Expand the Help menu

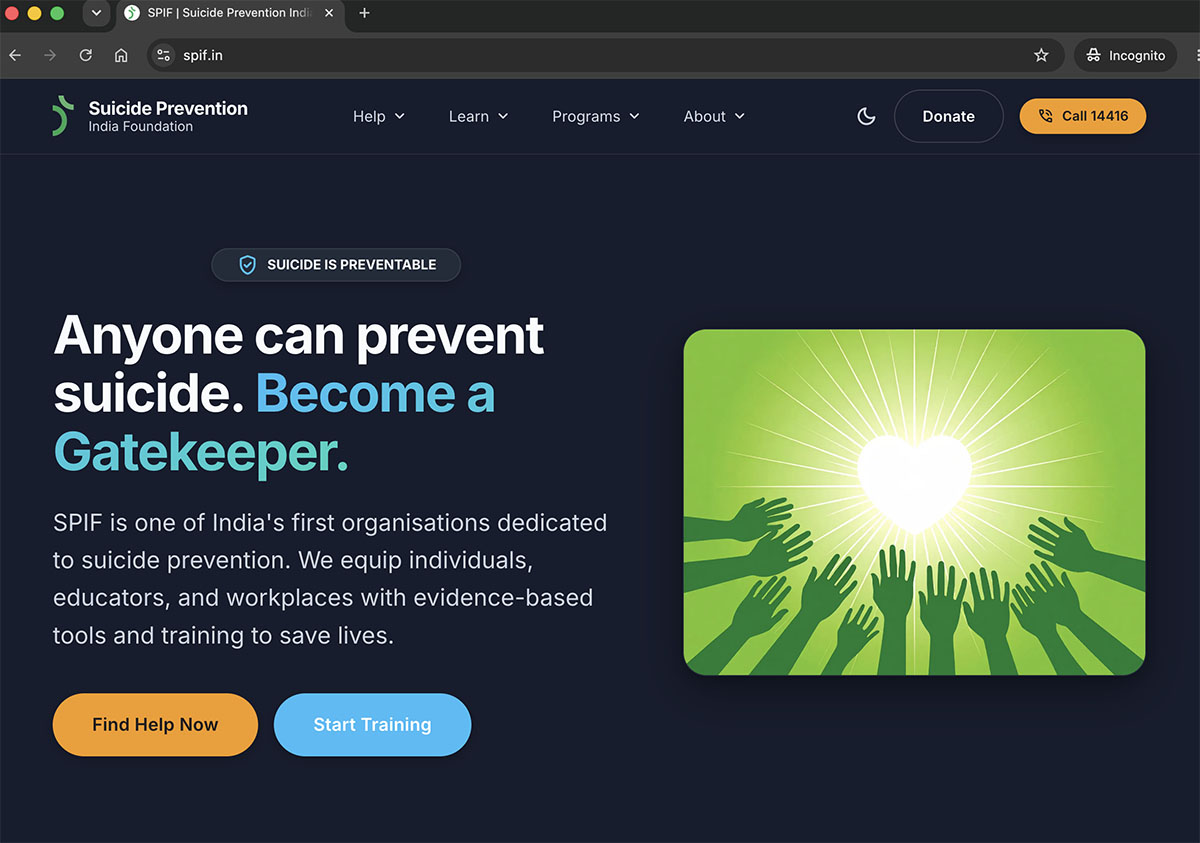coord(379,116)
